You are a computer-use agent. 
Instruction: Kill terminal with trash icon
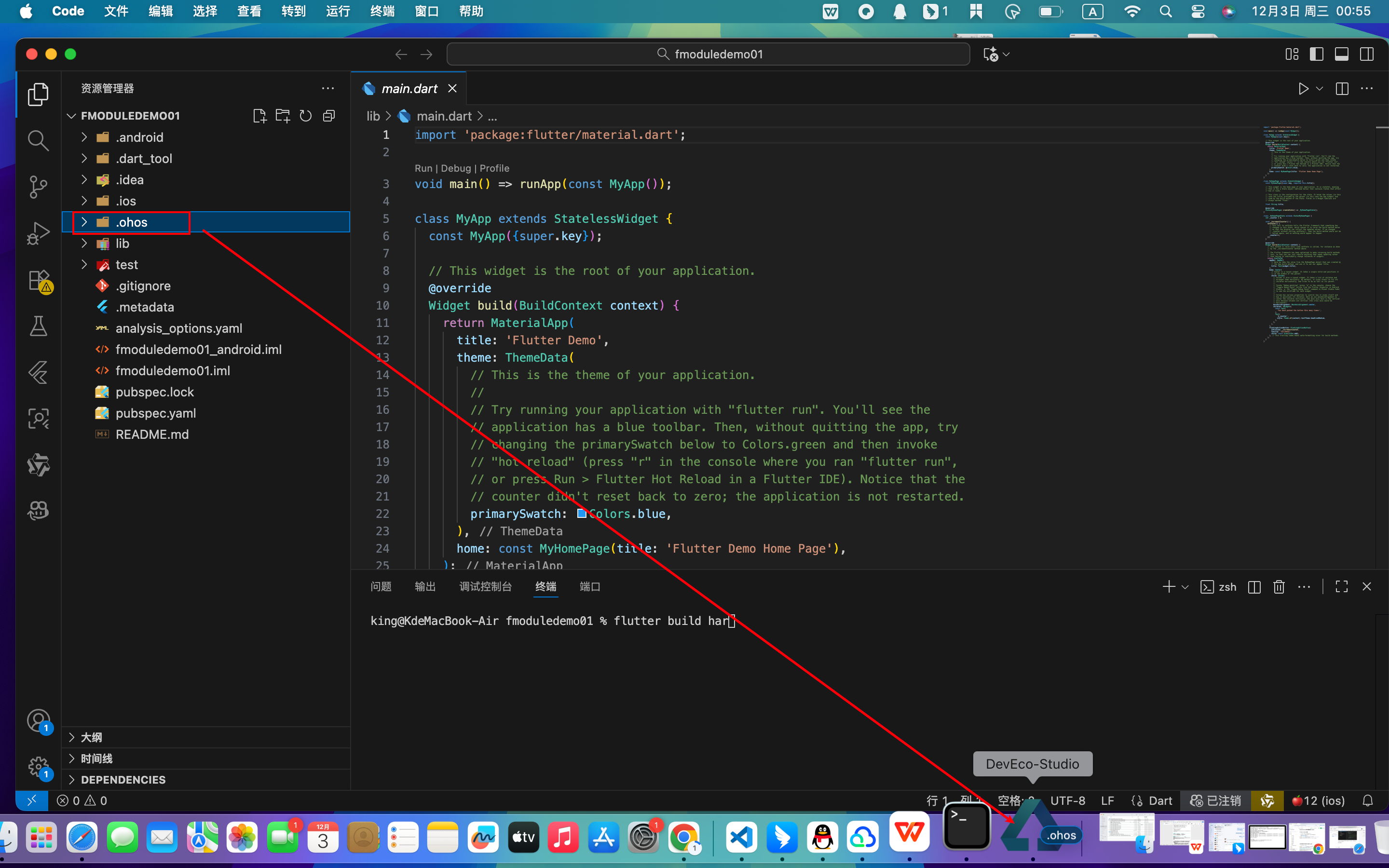click(x=1279, y=587)
